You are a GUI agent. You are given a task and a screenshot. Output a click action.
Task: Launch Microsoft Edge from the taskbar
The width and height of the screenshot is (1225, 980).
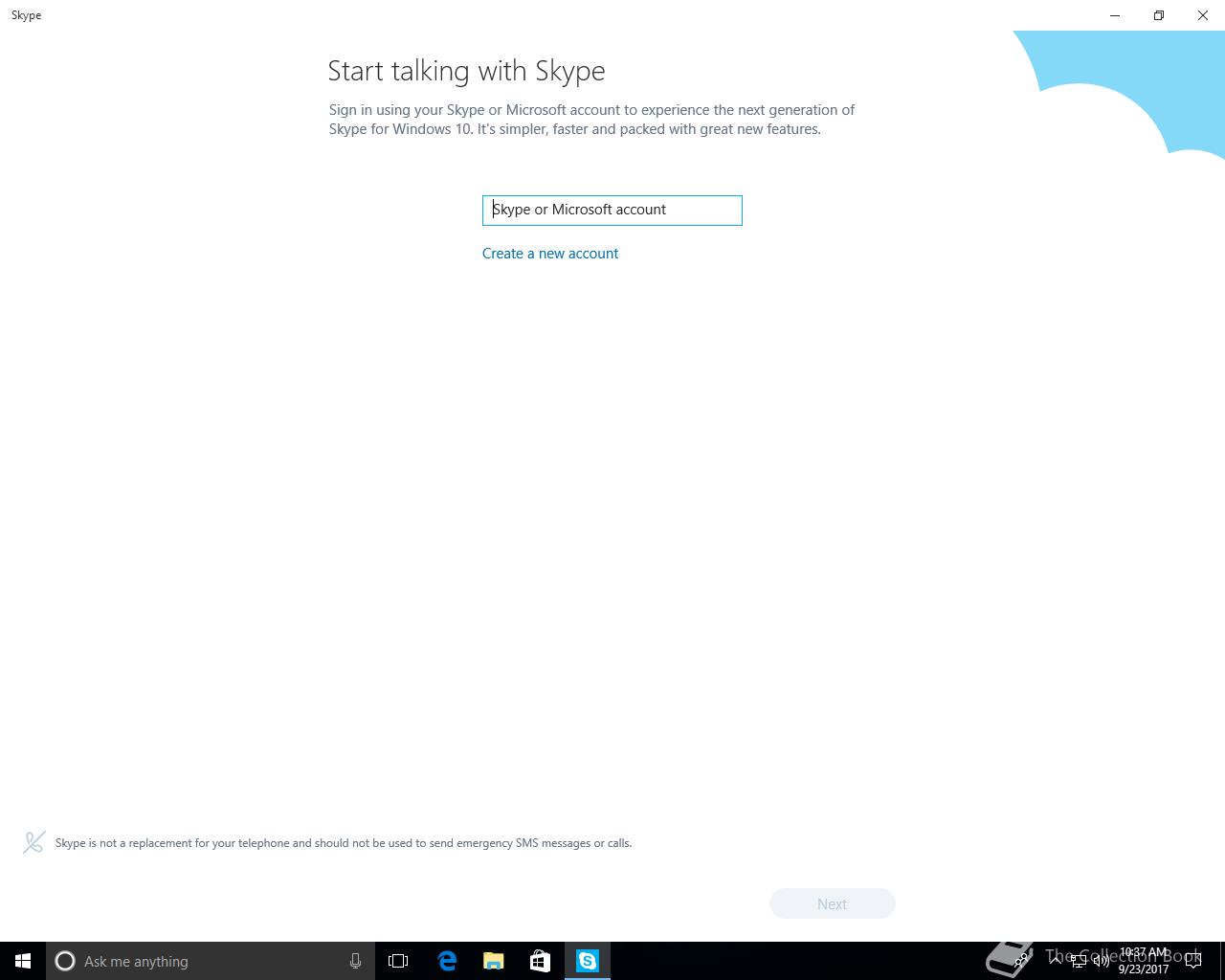[x=446, y=961]
